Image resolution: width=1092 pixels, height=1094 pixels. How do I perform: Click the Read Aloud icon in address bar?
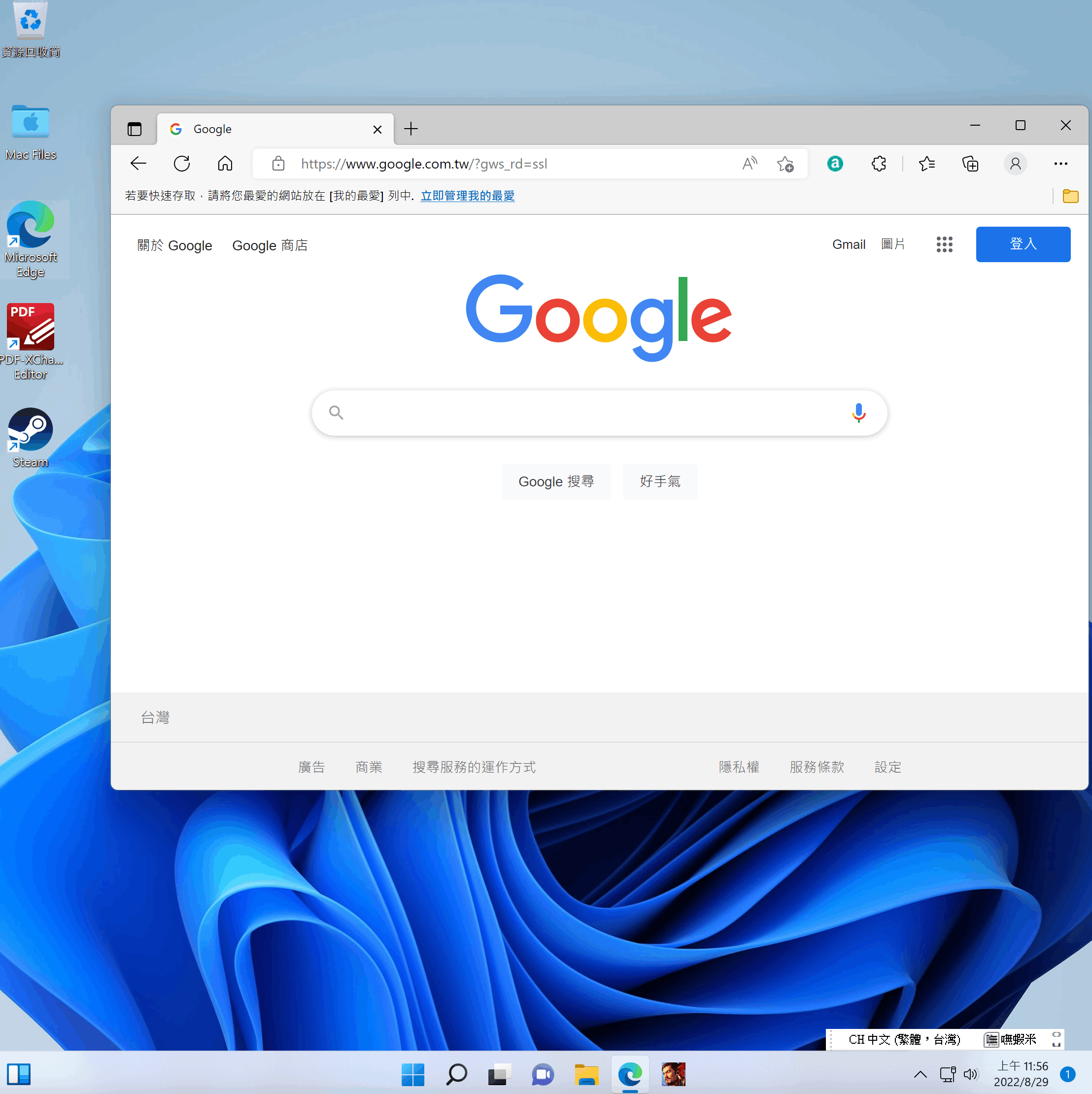749,164
